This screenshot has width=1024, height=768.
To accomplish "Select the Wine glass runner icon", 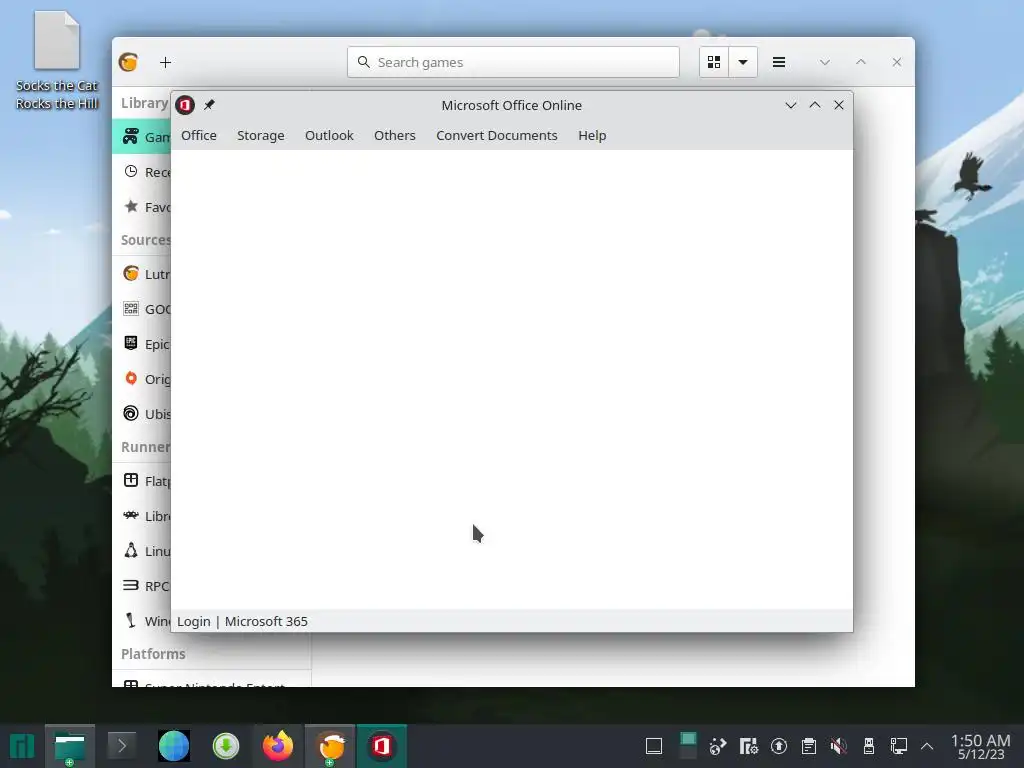I will click(131, 620).
